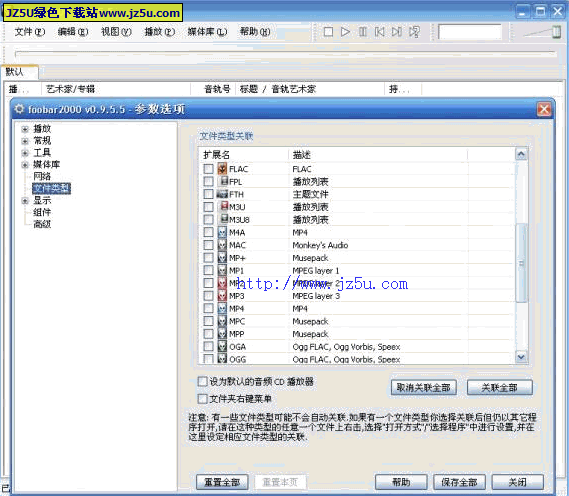
Task: Click the MP3 file type icon
Action: pyautogui.click(x=222, y=296)
